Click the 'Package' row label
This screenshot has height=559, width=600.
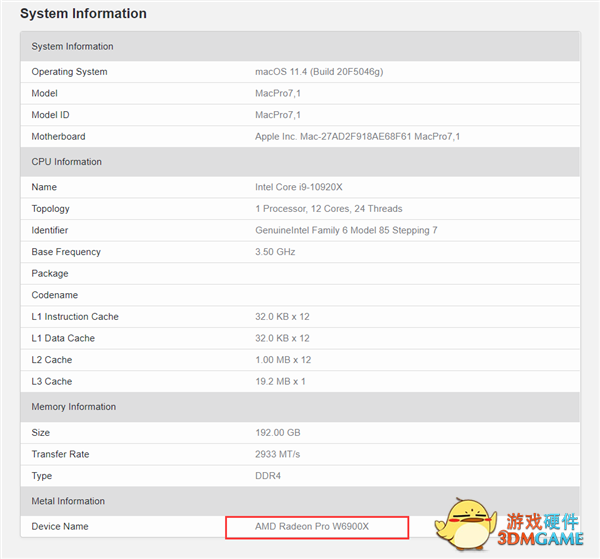coord(50,273)
